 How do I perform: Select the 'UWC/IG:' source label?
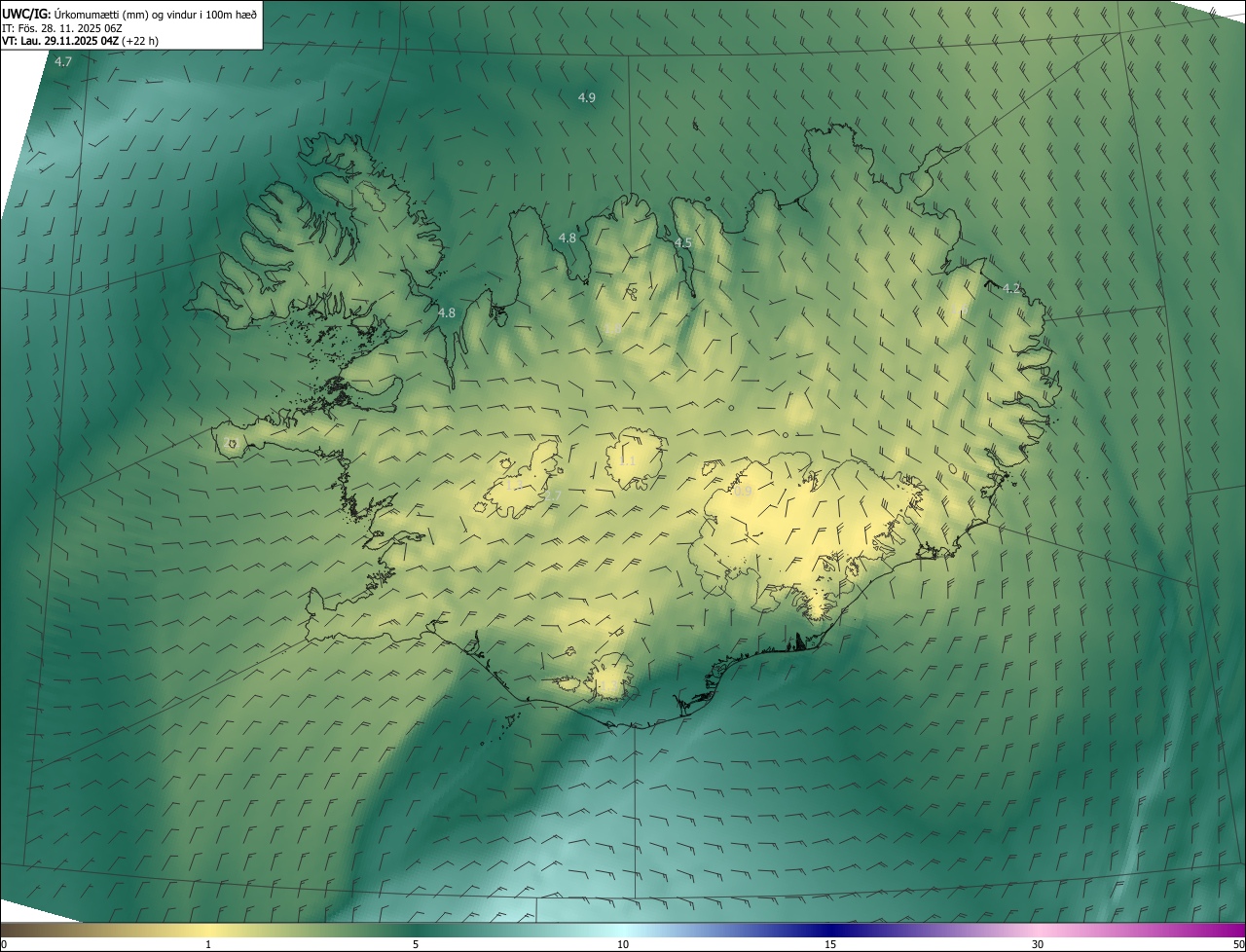tap(26, 13)
